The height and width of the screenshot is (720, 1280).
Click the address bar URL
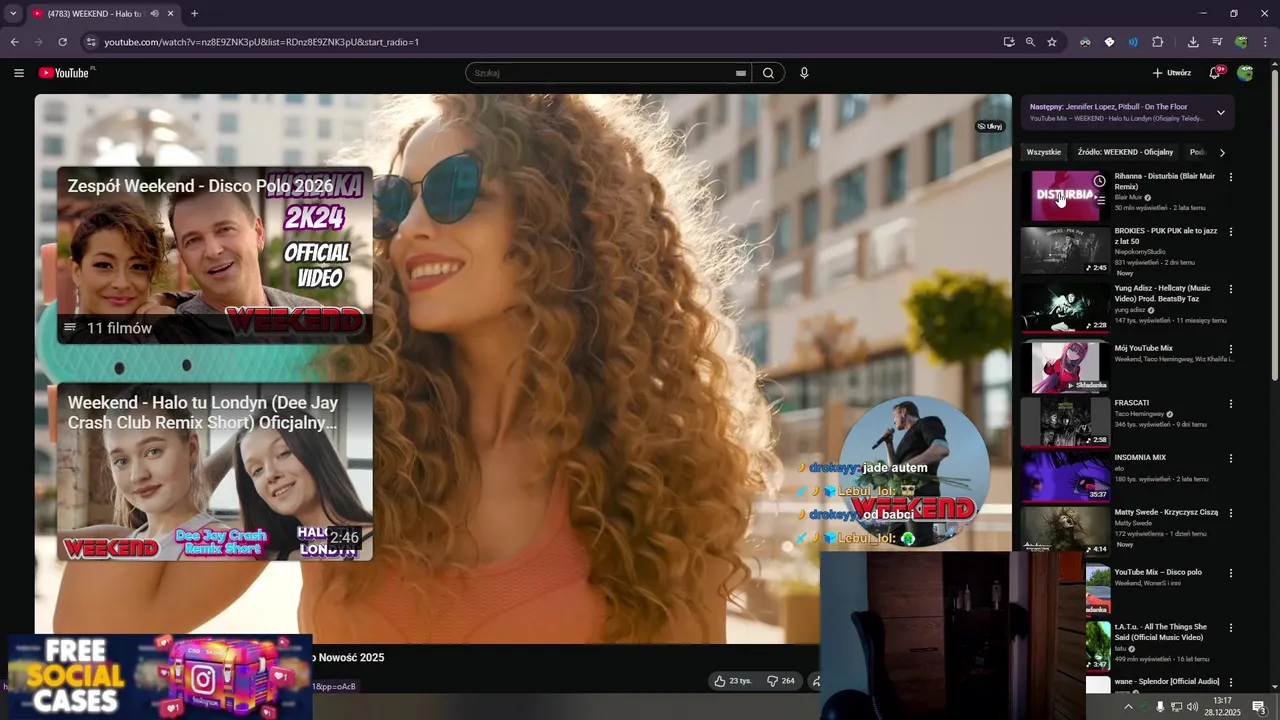click(262, 42)
